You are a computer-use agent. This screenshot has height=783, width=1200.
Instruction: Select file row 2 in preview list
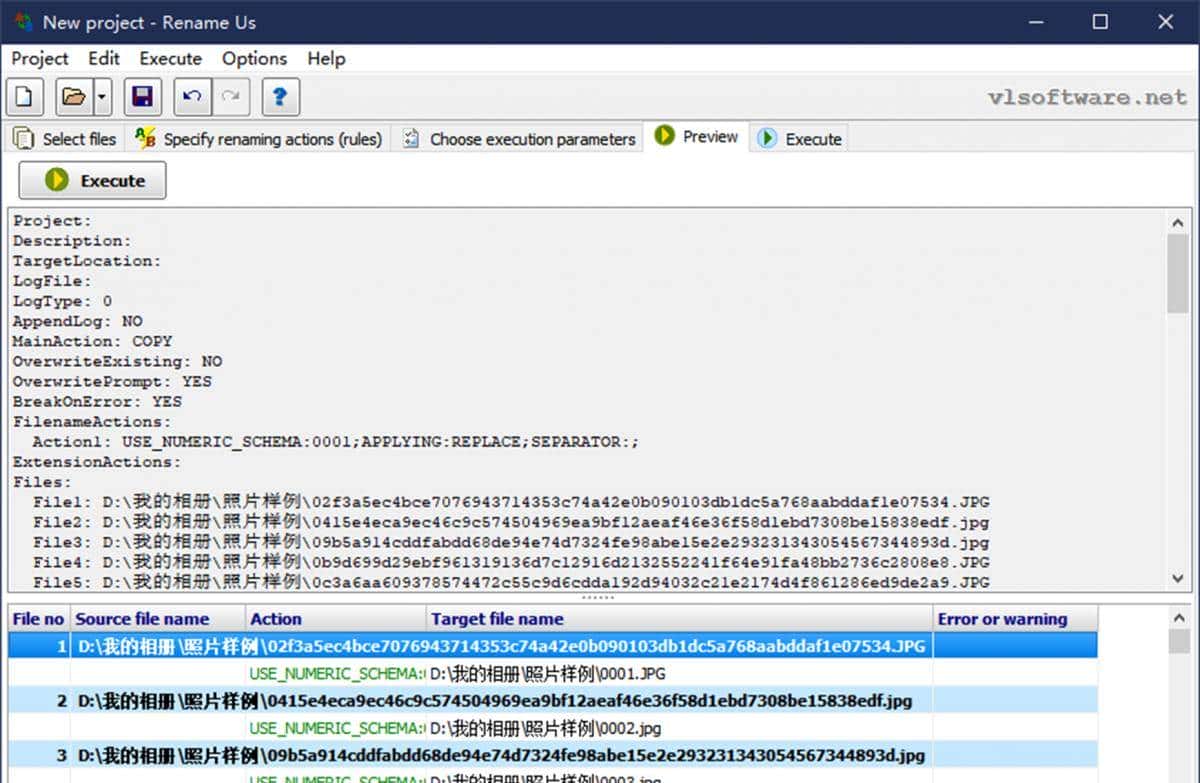[x=494, y=700]
